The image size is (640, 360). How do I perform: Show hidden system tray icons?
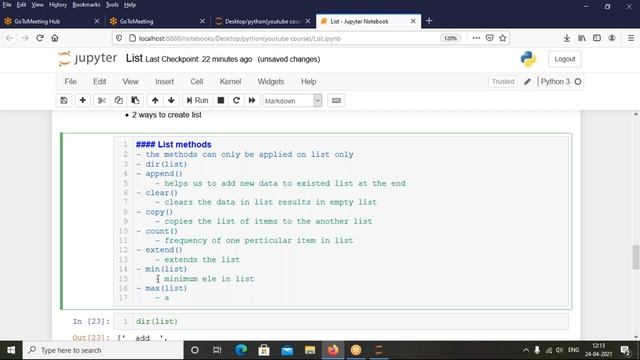[526, 350]
